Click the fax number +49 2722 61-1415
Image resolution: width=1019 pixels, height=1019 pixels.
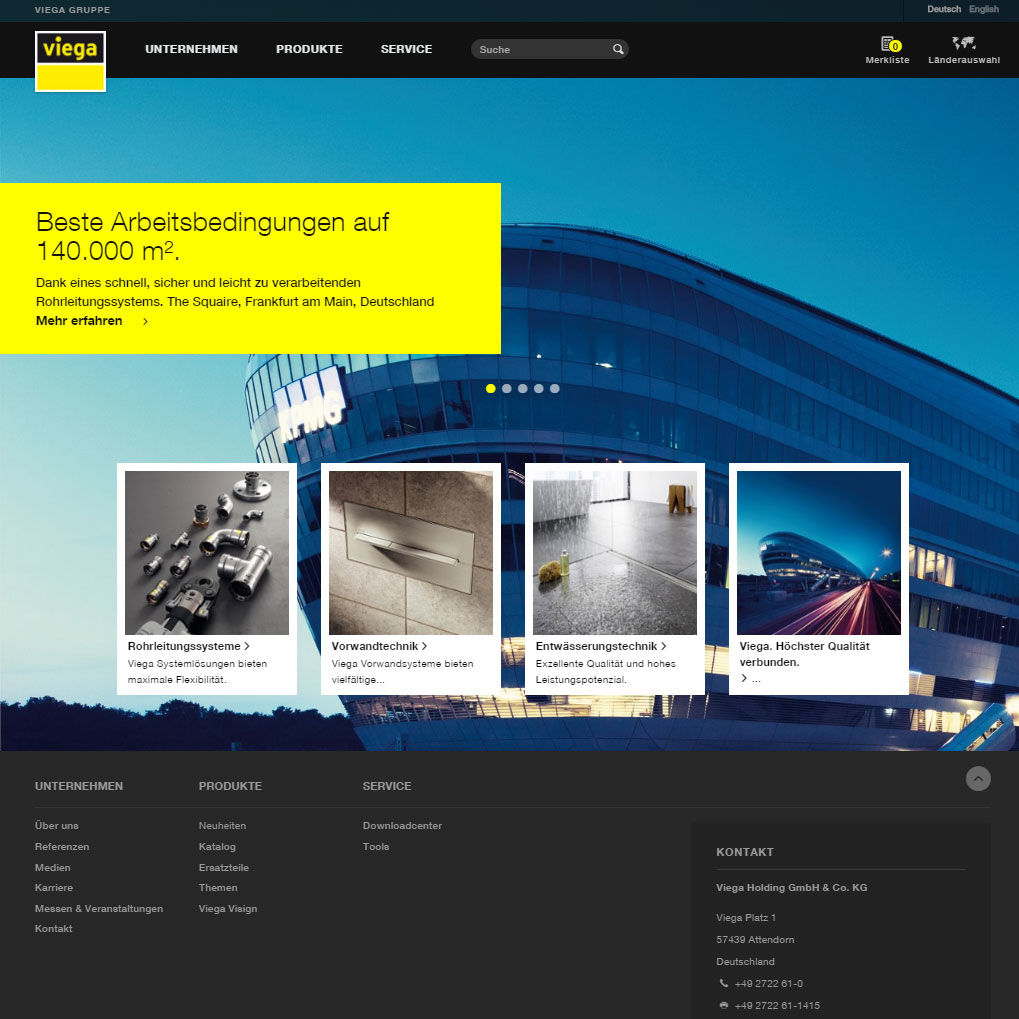tap(777, 1006)
